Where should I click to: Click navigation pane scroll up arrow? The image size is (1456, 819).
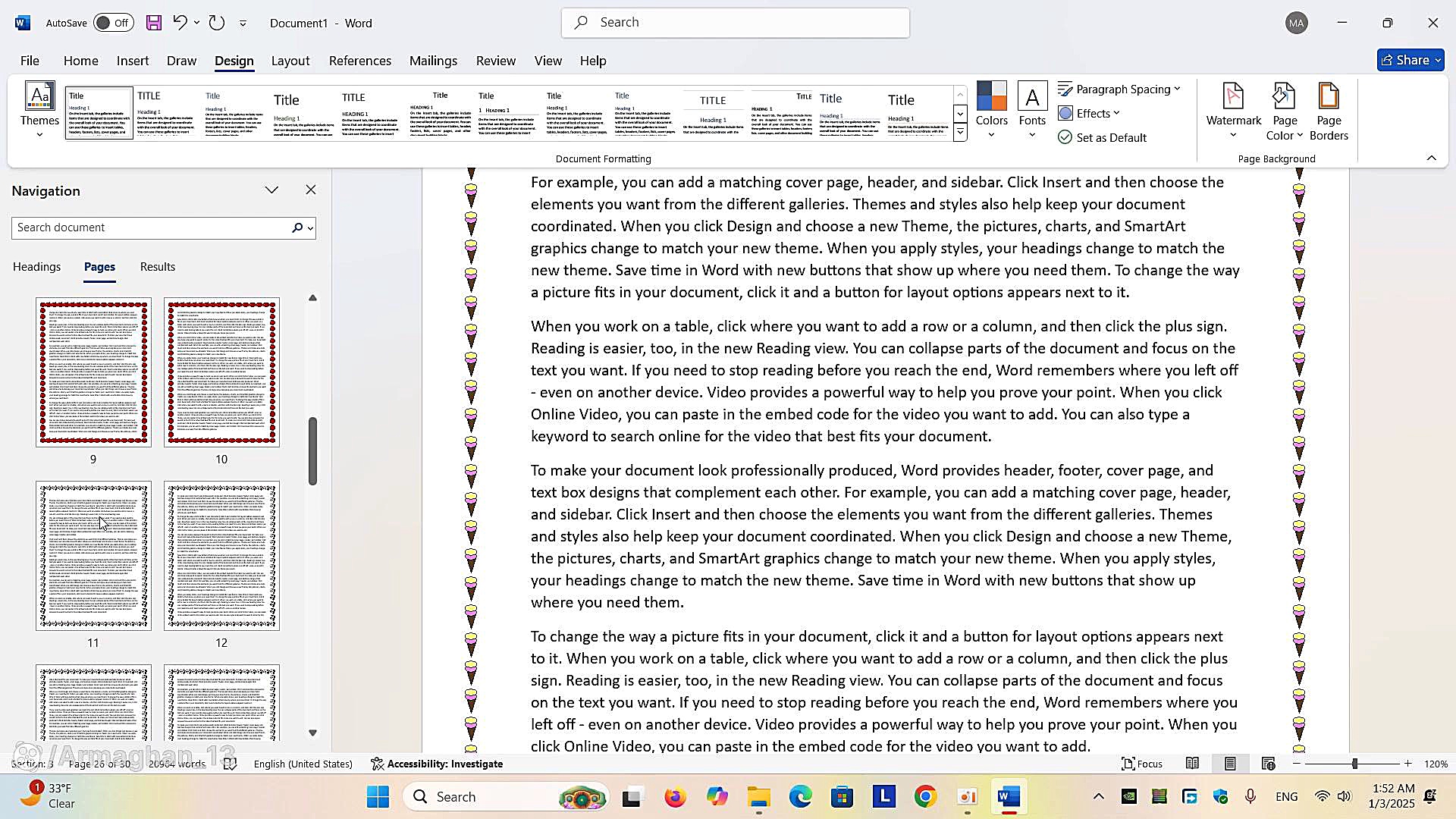point(312,298)
